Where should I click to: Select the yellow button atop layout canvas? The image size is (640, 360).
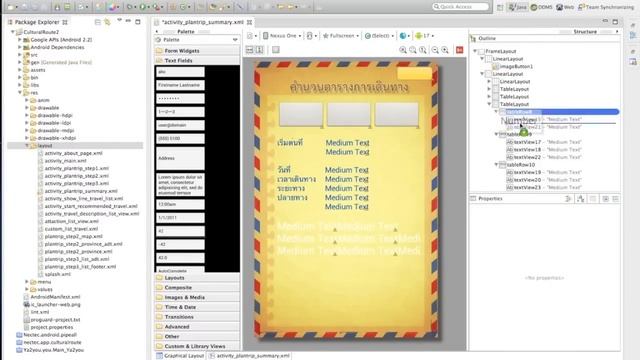(414, 73)
